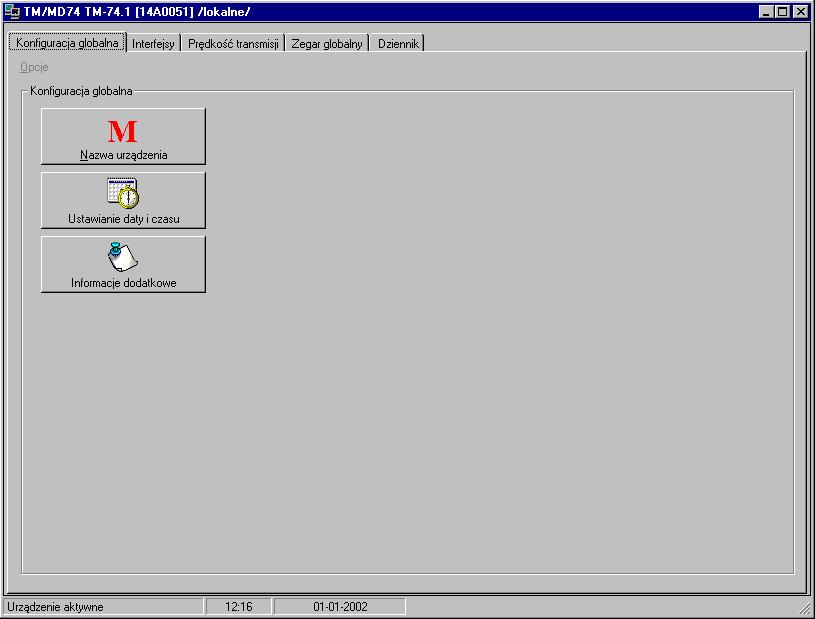Click the Nazwa urządzenia button label
Viewport: 815px width, 619px height.
tap(124, 155)
